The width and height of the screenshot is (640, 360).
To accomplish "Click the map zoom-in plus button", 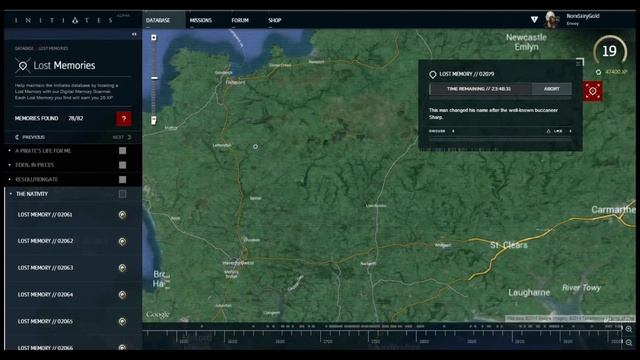I will [x=154, y=38].
